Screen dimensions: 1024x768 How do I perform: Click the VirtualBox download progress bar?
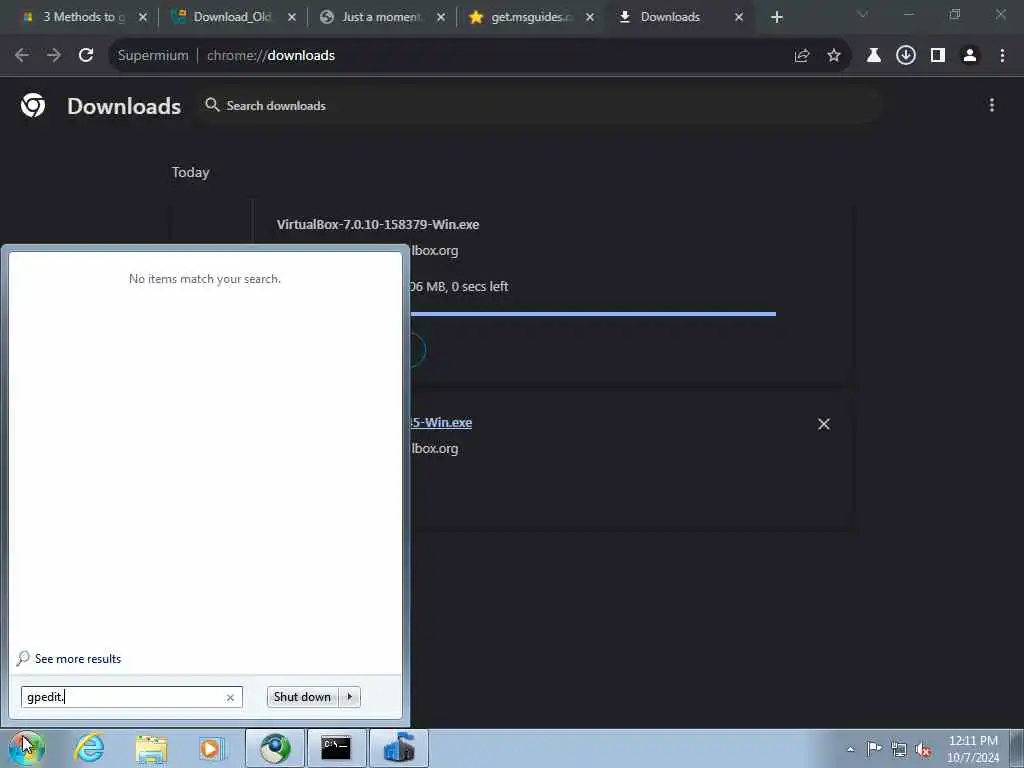point(593,314)
